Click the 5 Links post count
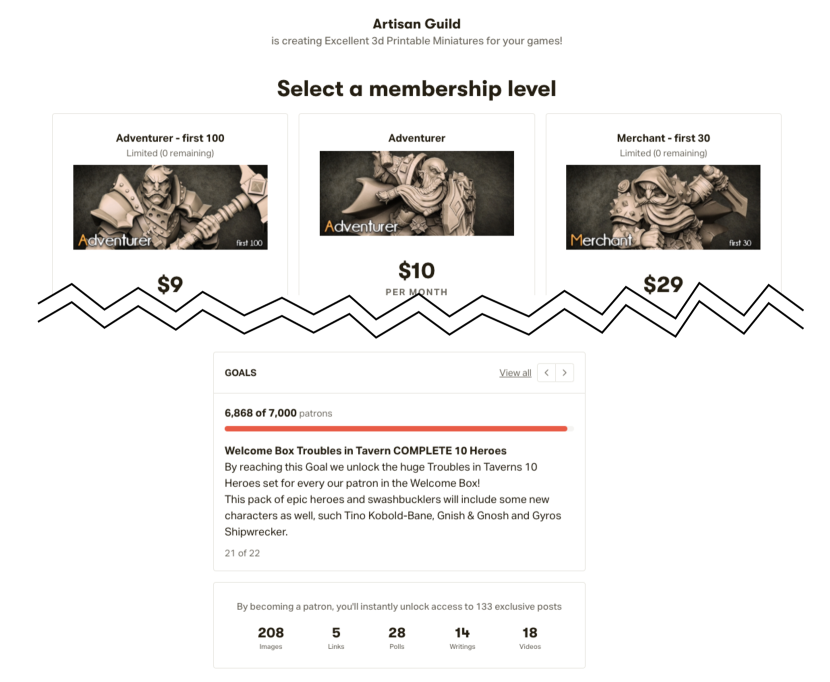The width and height of the screenshot is (830, 682). pos(336,637)
